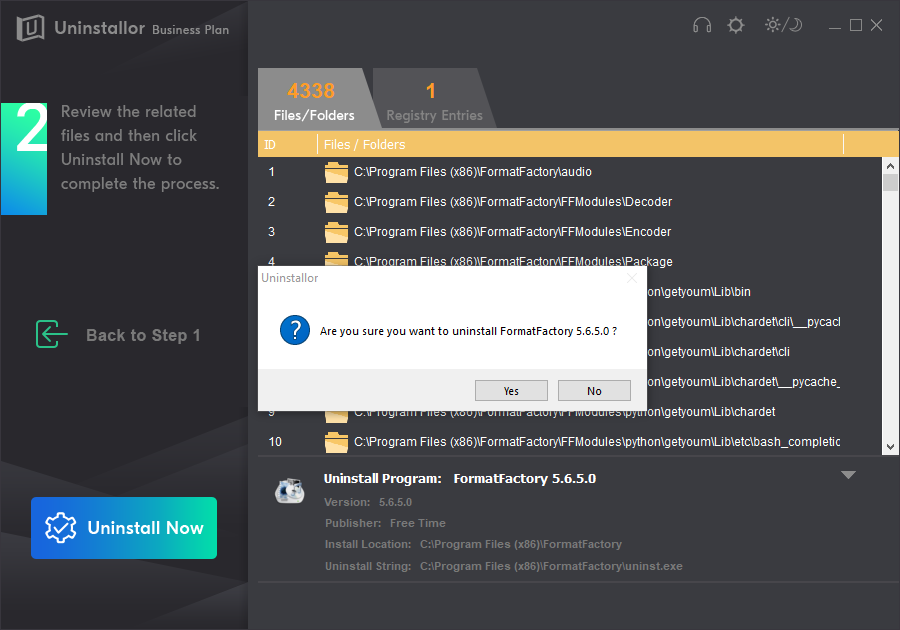Select the FormatFactory\audio folder row

[x=569, y=172]
